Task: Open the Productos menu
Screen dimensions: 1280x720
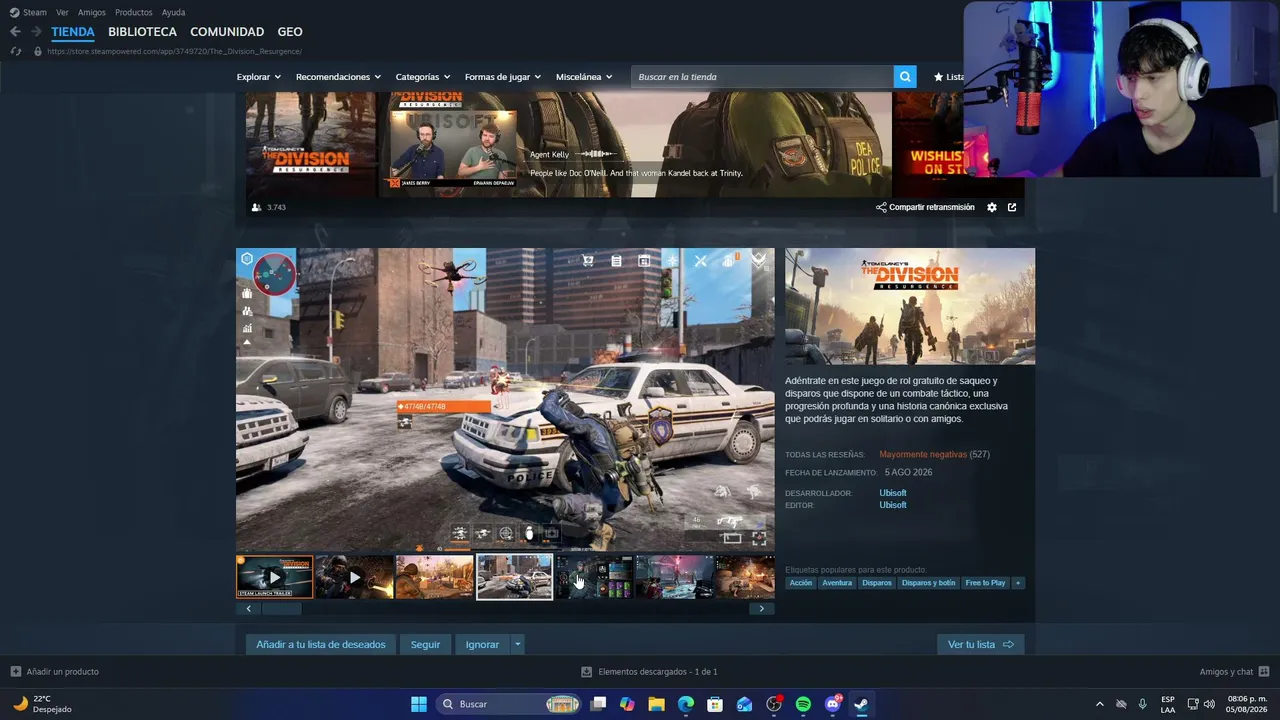Action: pos(134,13)
